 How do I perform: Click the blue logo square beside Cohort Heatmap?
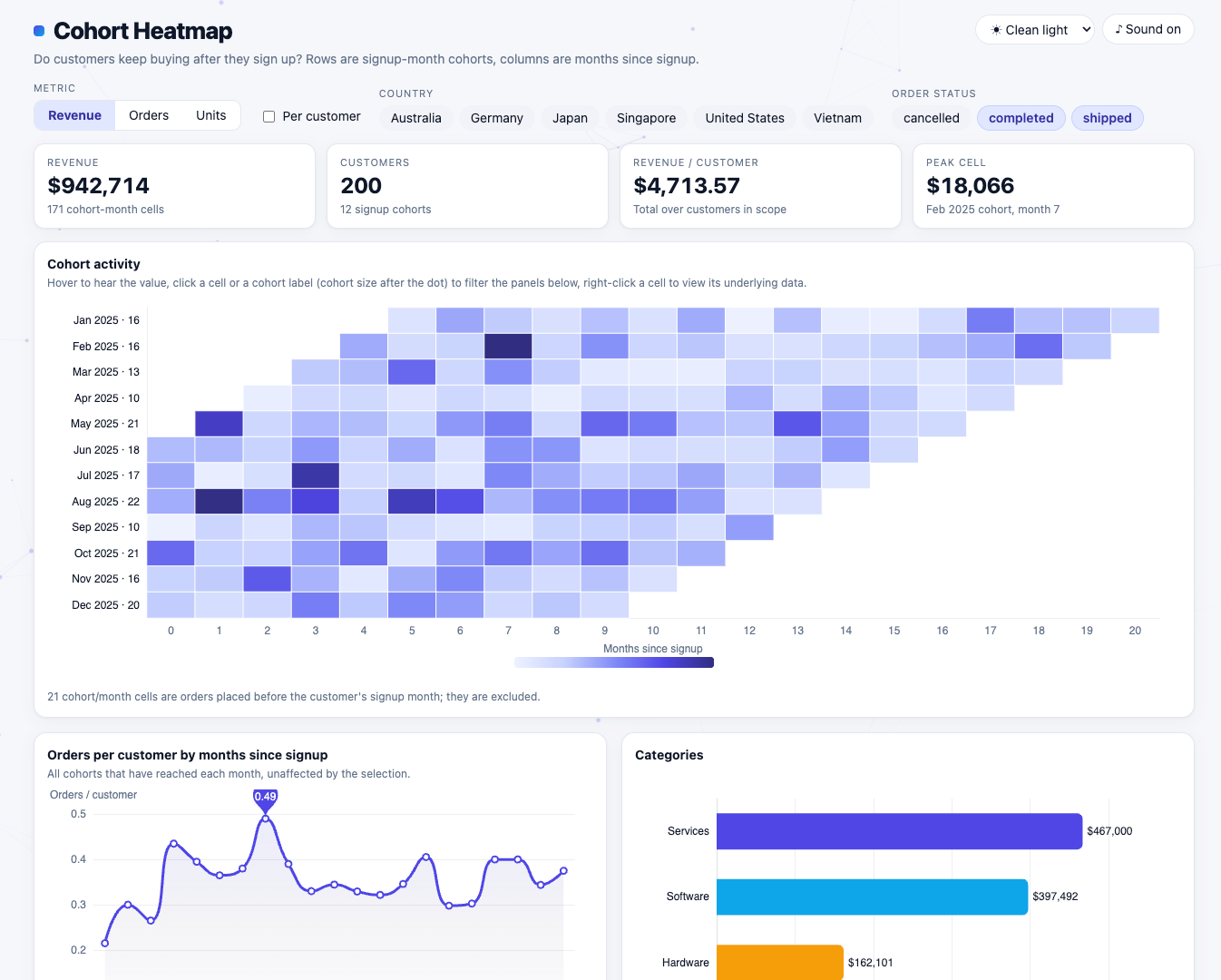[39, 31]
